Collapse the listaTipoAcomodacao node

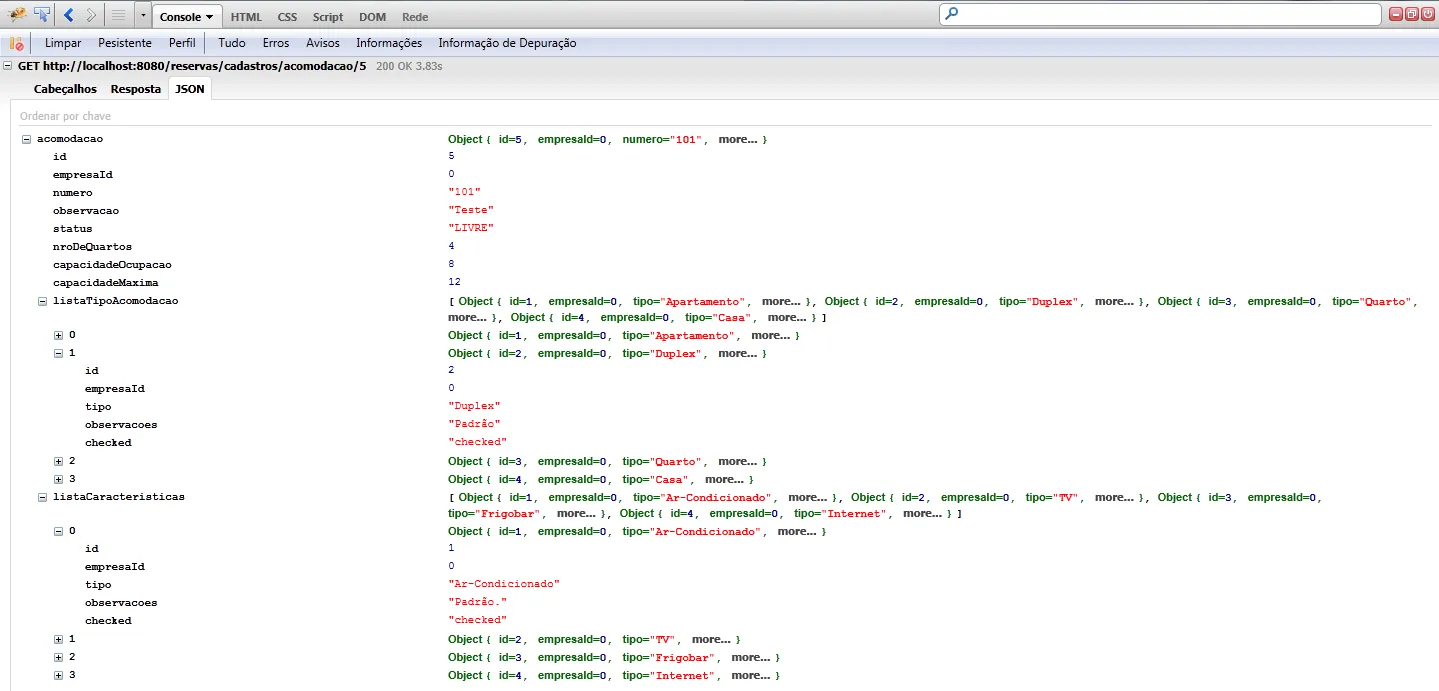42,301
